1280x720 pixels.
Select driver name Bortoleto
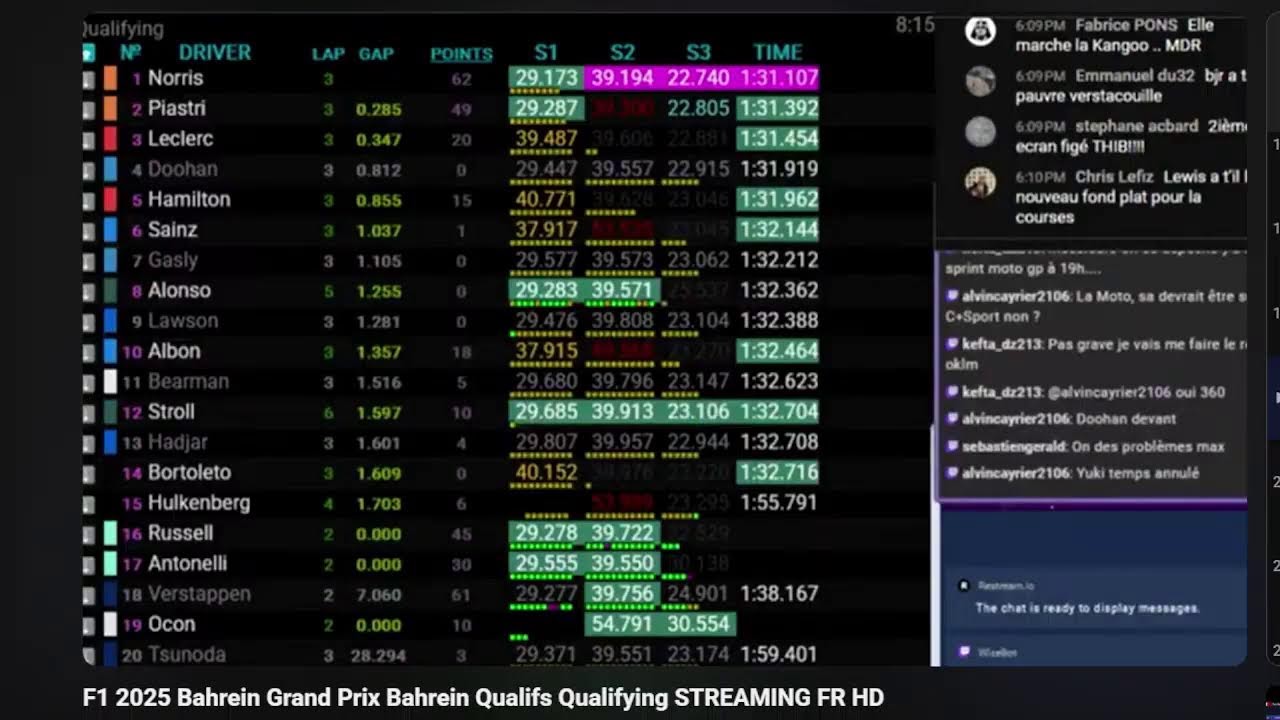189,472
